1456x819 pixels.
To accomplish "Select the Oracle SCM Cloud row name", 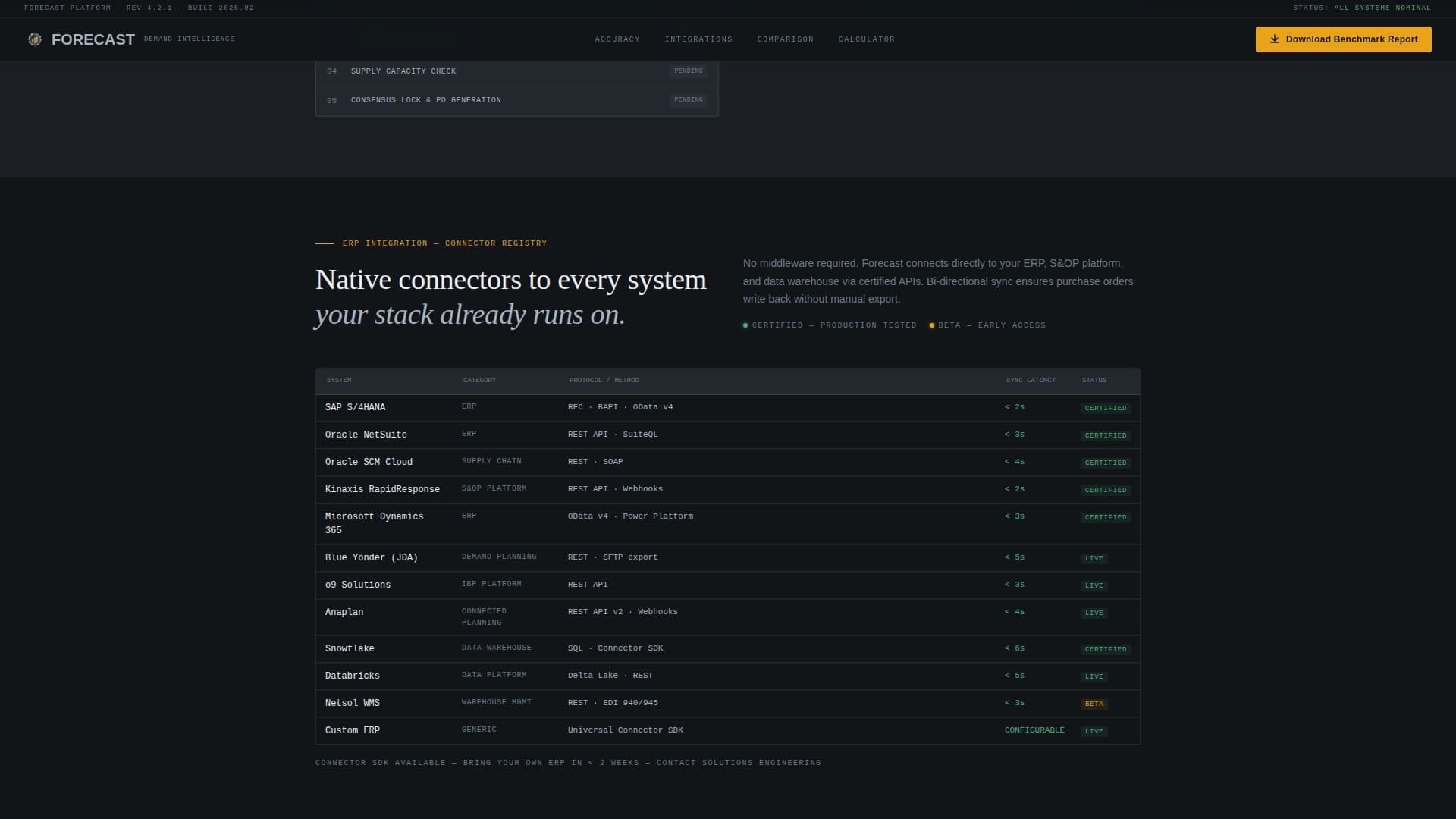I will click(x=369, y=462).
